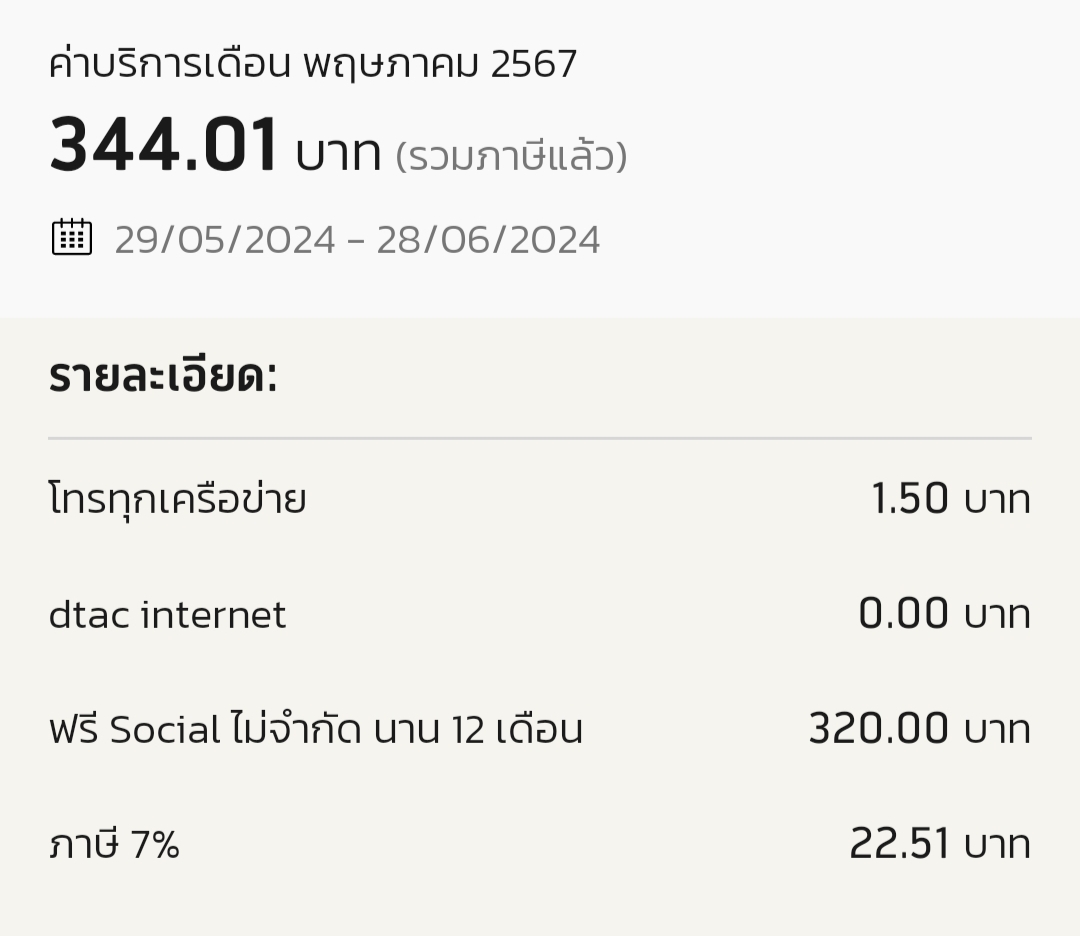1080x936 pixels.
Task: Tap the divider line under details heading
Action: coord(540,437)
